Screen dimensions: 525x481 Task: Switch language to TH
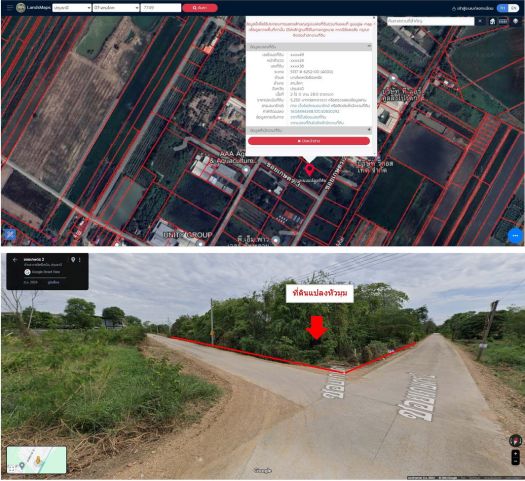502,8
